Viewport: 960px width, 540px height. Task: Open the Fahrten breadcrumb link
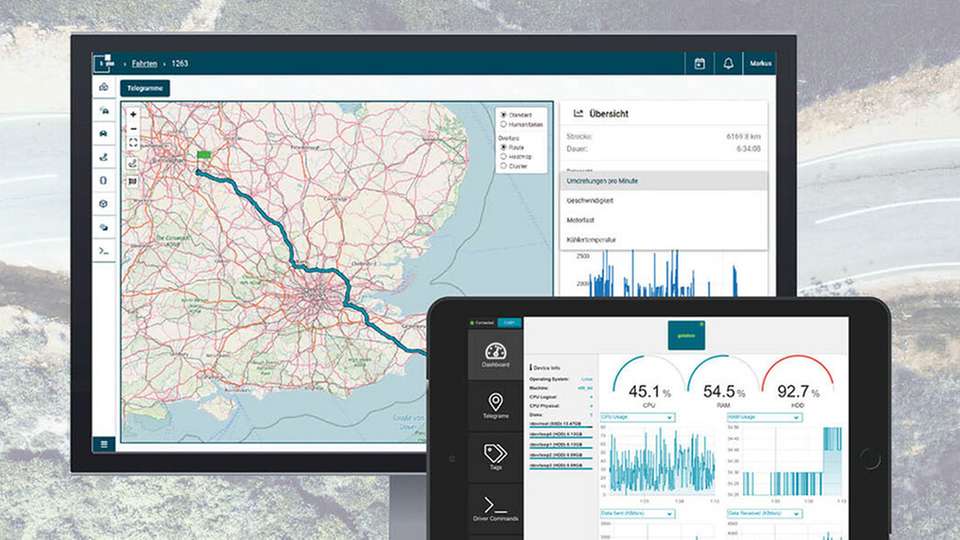point(144,64)
